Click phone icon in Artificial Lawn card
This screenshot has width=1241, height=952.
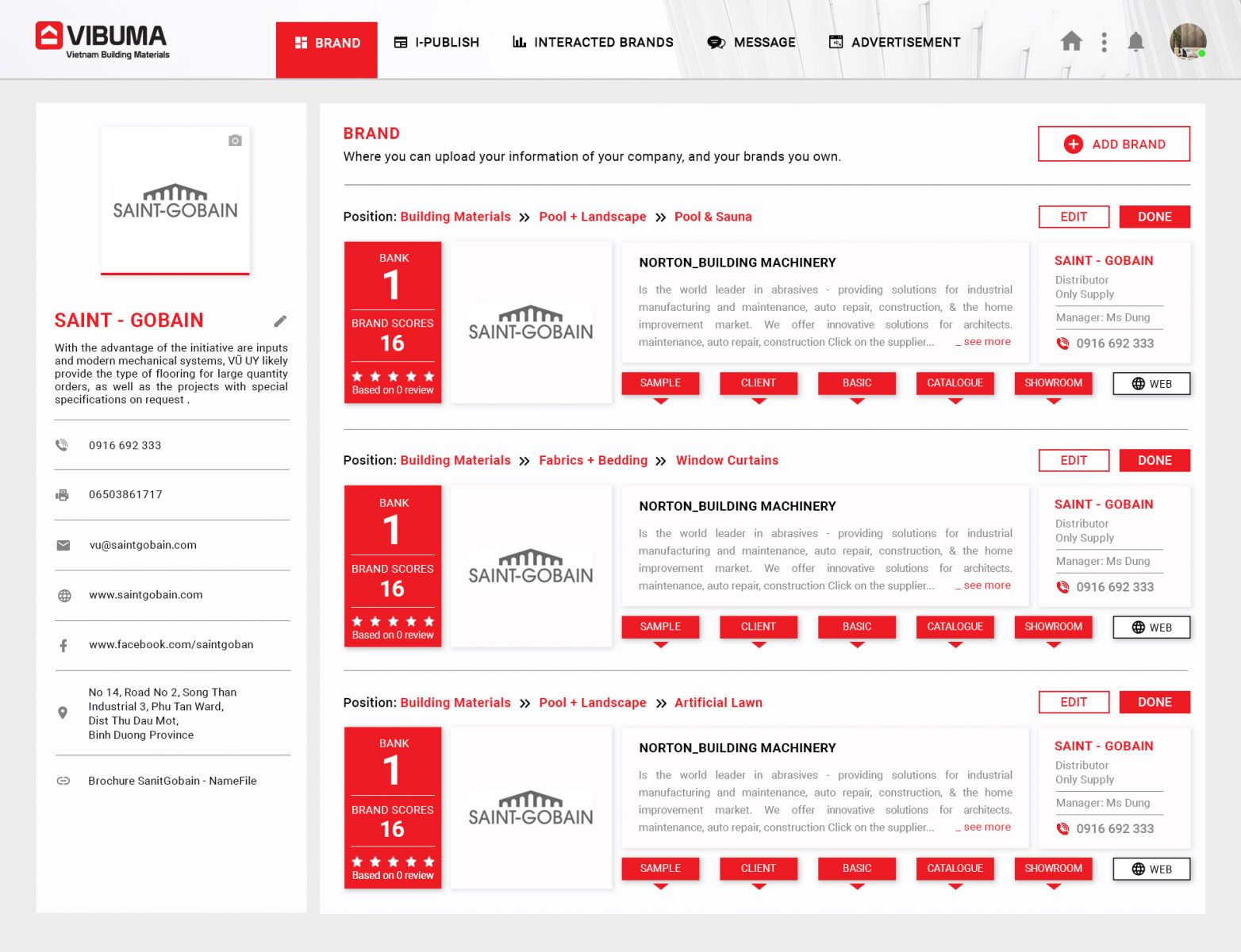1062,829
